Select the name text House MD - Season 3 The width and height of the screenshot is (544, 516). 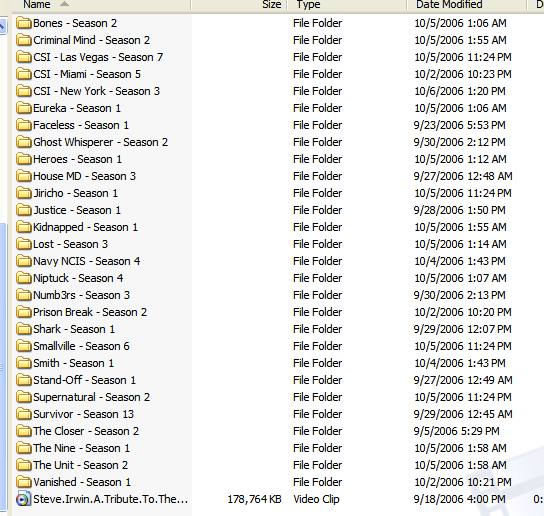tap(84, 176)
